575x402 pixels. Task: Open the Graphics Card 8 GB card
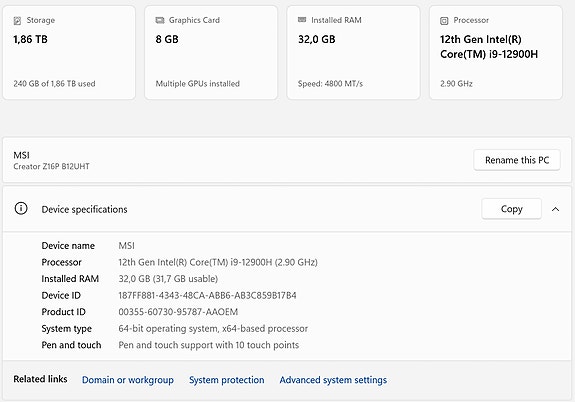click(211, 52)
